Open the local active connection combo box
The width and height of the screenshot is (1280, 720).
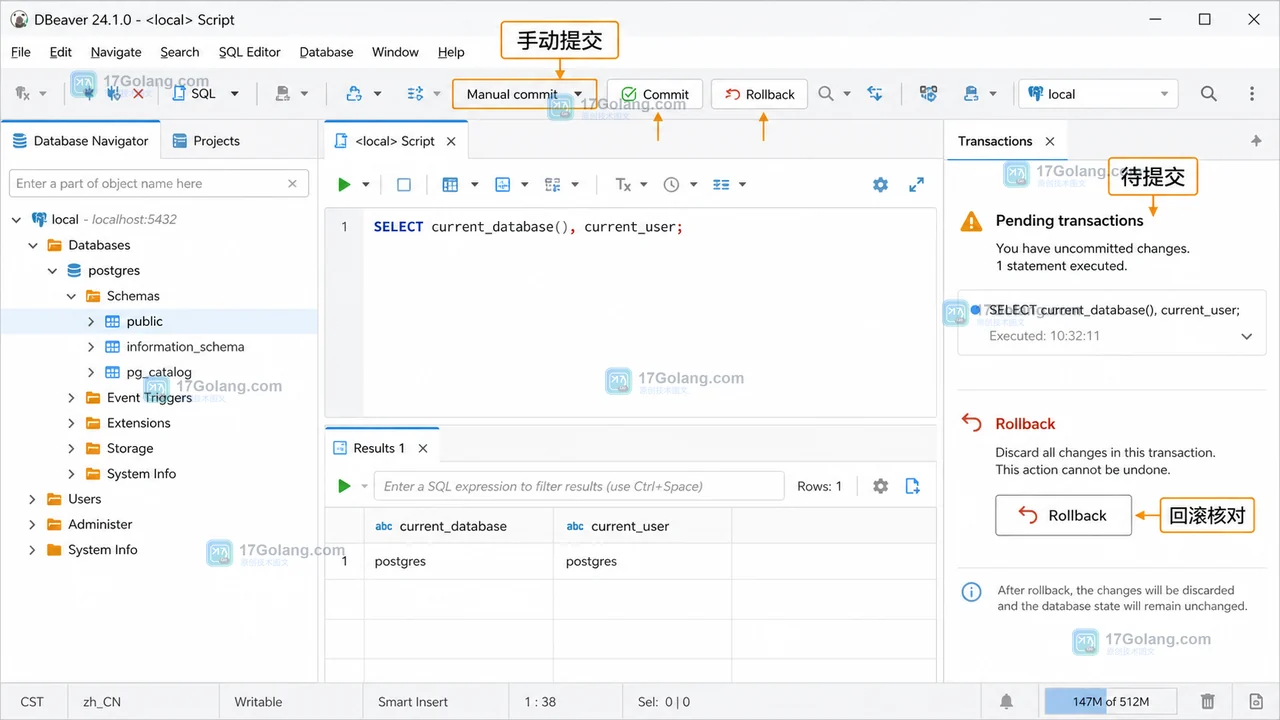pyautogui.click(x=1098, y=94)
